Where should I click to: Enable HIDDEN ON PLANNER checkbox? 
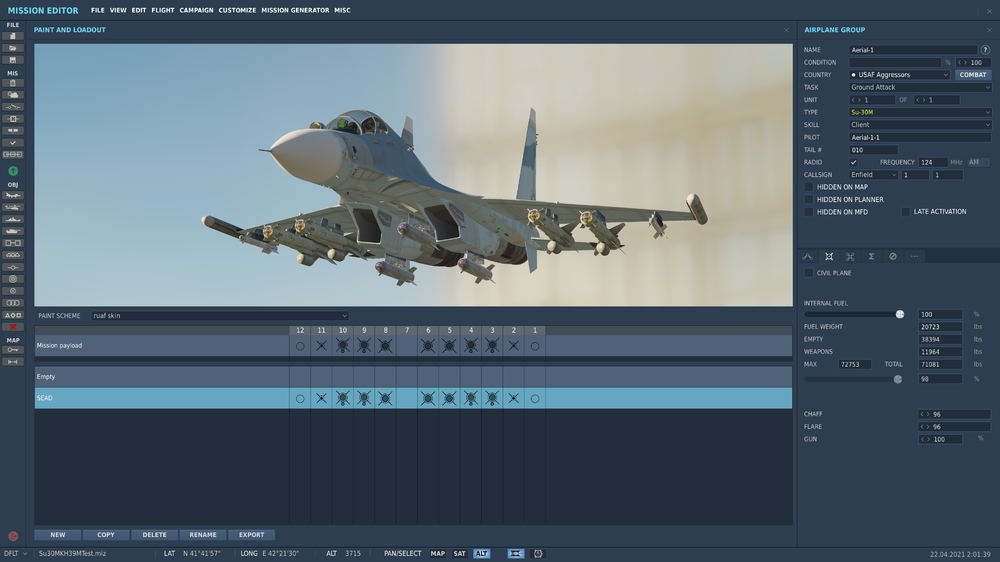click(x=809, y=200)
